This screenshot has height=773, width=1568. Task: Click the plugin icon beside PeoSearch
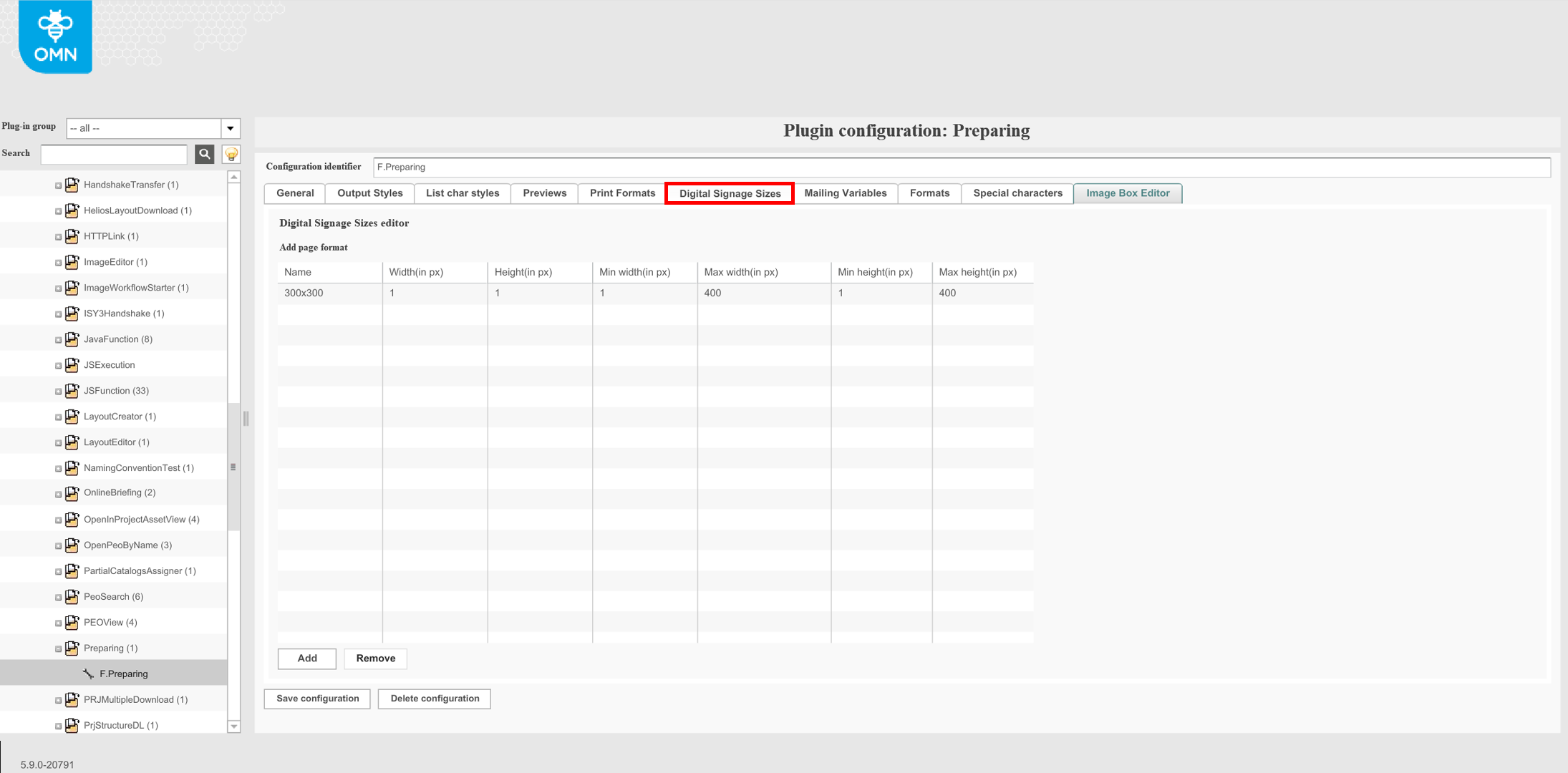[x=72, y=596]
